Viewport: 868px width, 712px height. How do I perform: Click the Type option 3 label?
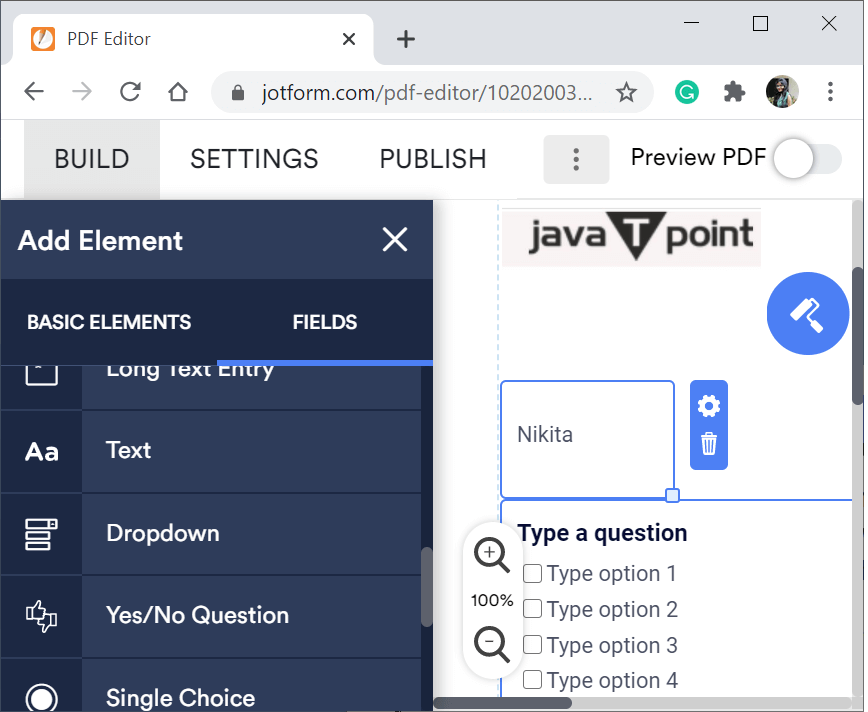point(612,646)
